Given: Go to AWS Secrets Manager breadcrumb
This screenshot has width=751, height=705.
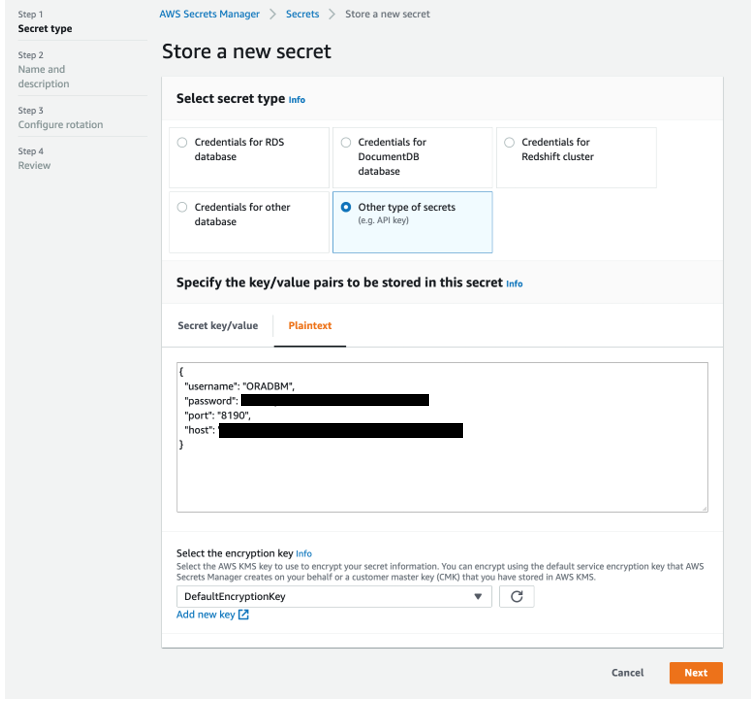Looking at the screenshot, I should [209, 14].
